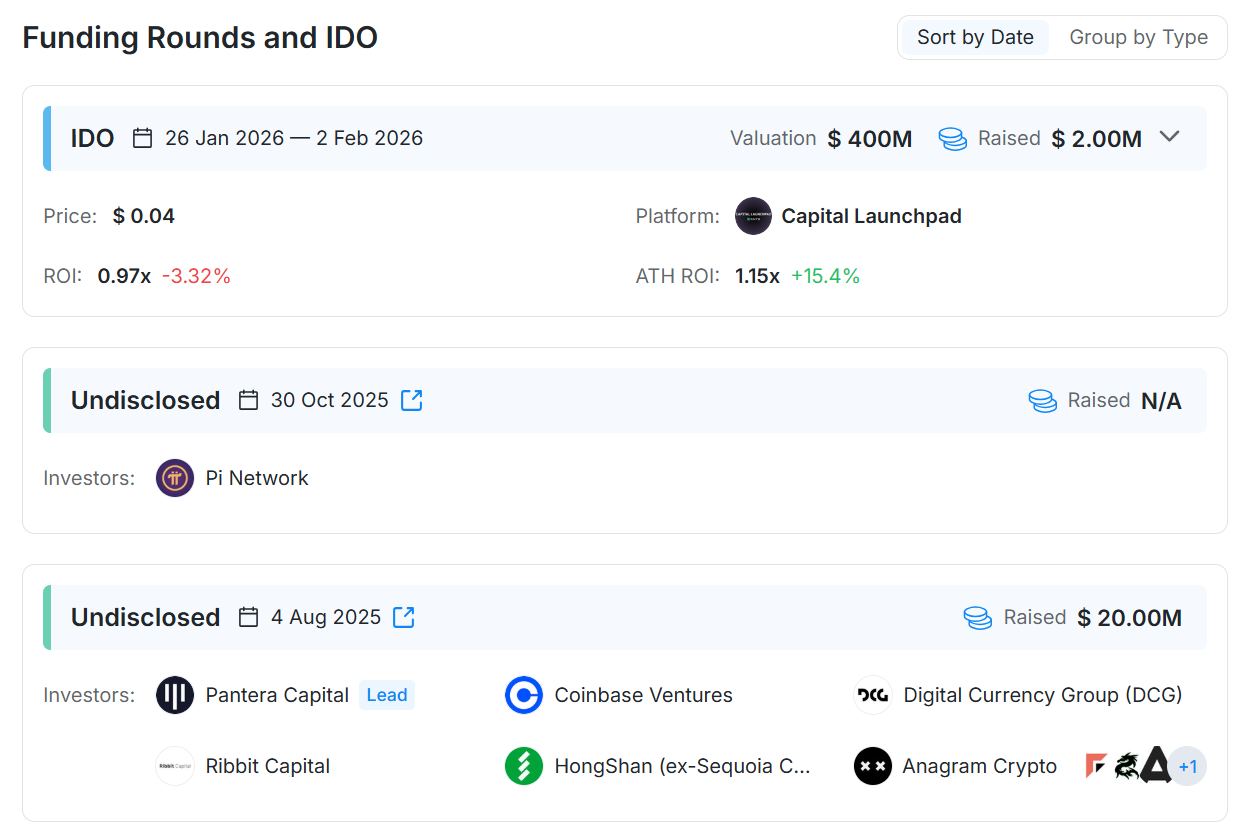Image resolution: width=1241 pixels, height=833 pixels.
Task: Click the coins icon beside Raised $2.00M
Action: 952,138
